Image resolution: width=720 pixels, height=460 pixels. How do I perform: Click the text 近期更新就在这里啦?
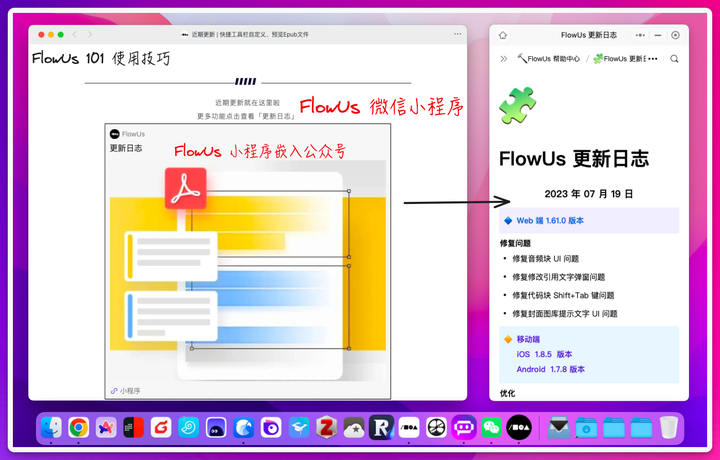coord(247,103)
